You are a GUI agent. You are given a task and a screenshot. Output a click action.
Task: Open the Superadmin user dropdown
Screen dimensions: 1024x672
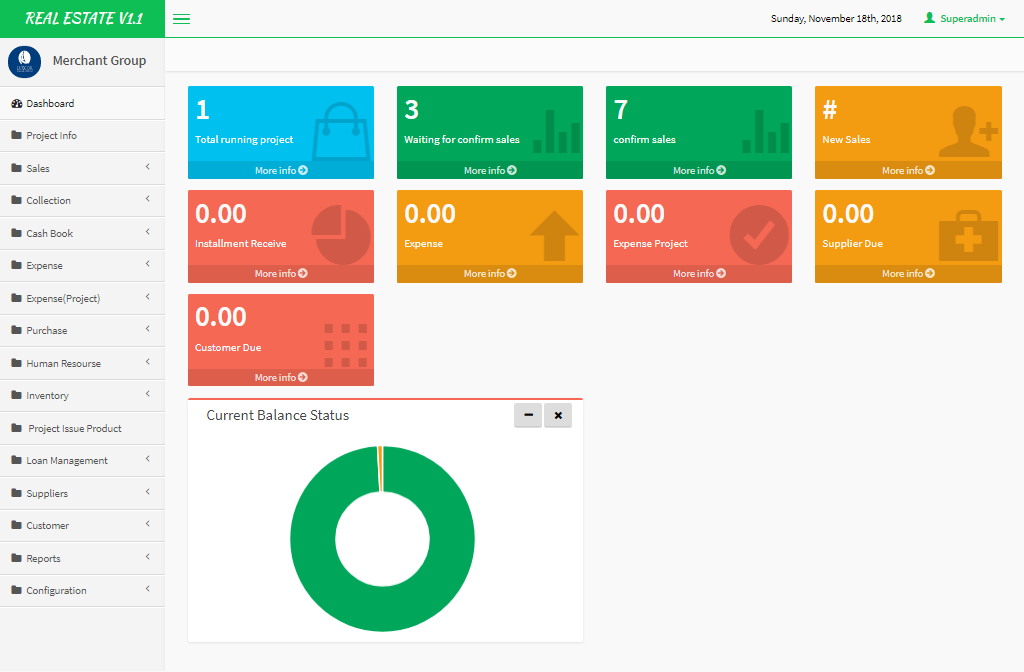click(x=964, y=18)
